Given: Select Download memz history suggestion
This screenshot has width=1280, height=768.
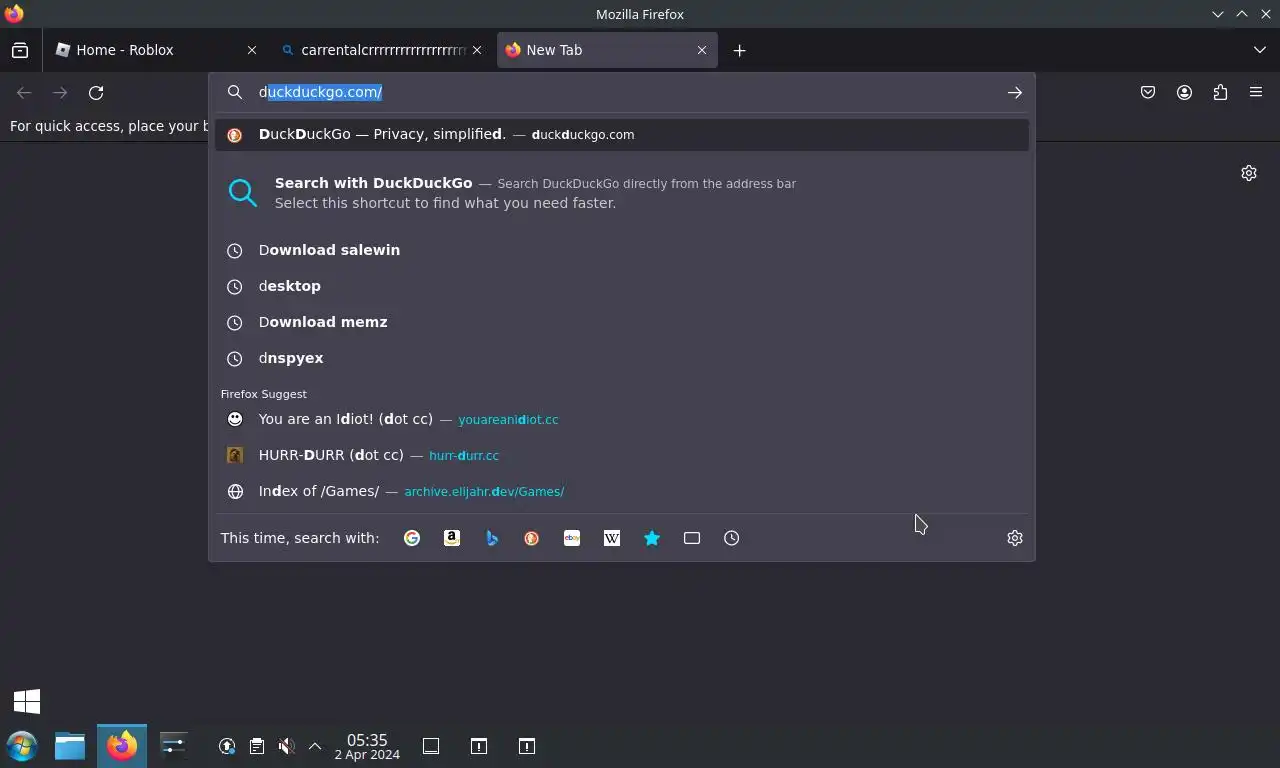Looking at the screenshot, I should click(622, 322).
